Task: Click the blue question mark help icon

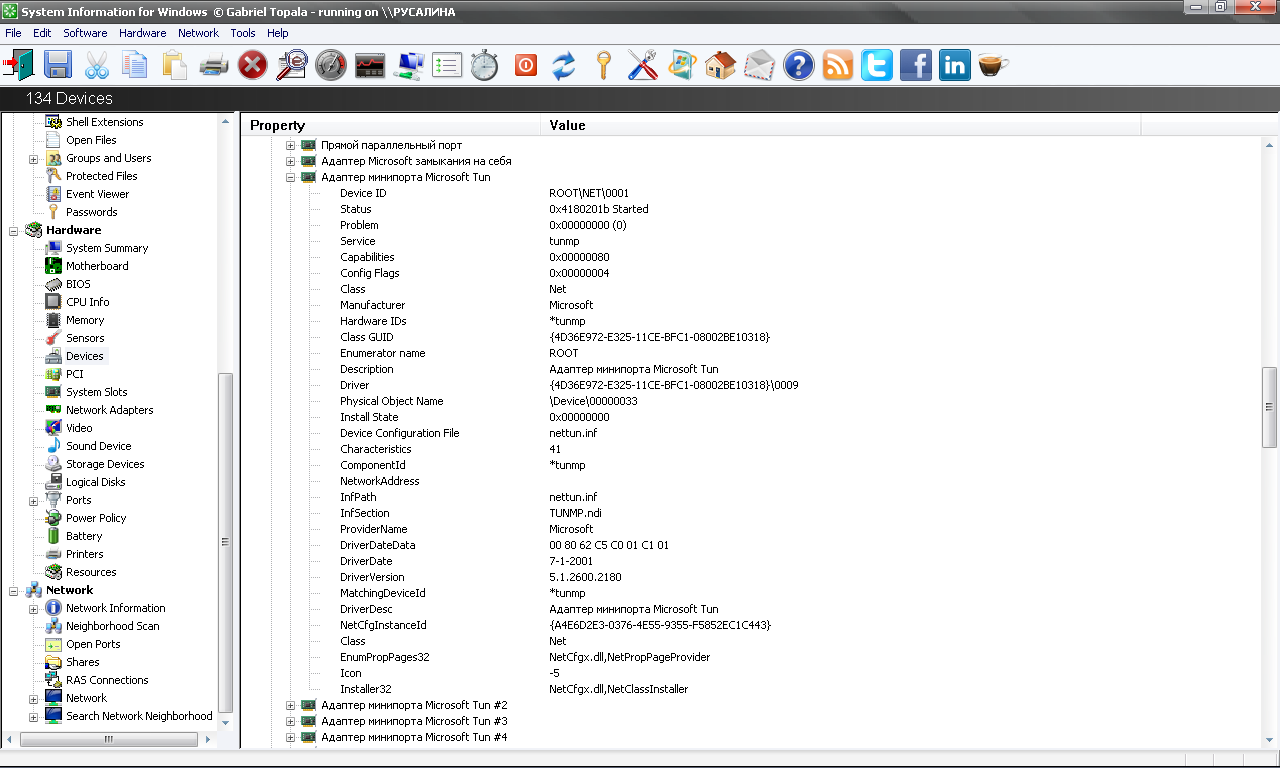Action: tap(798, 66)
